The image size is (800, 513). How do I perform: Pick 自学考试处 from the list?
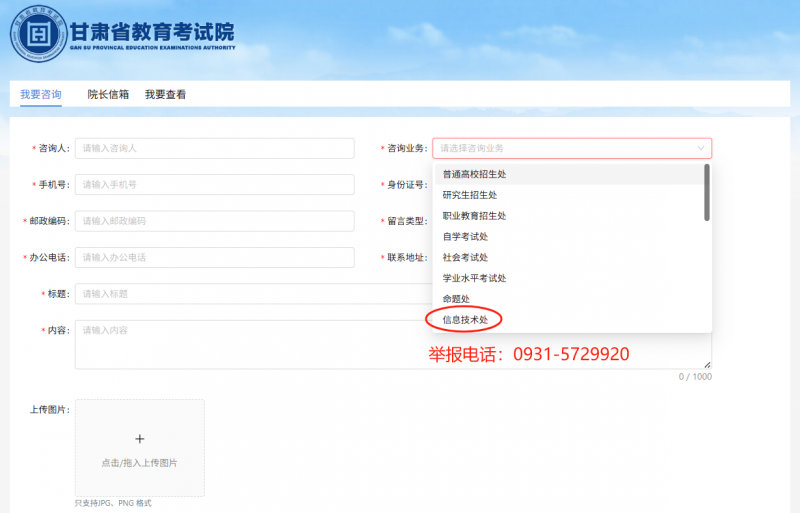coord(465,237)
